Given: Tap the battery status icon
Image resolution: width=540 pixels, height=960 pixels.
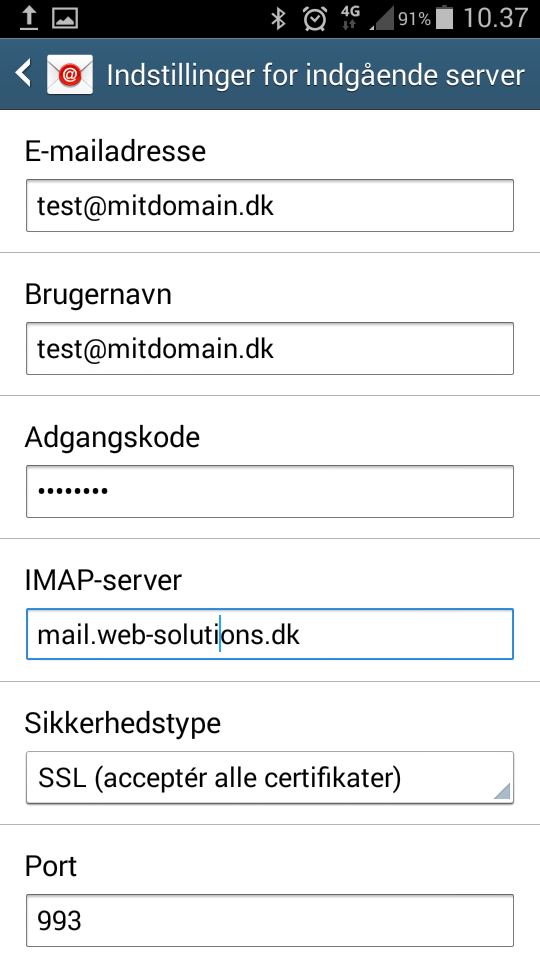Looking at the screenshot, I should pyautogui.click(x=444, y=18).
